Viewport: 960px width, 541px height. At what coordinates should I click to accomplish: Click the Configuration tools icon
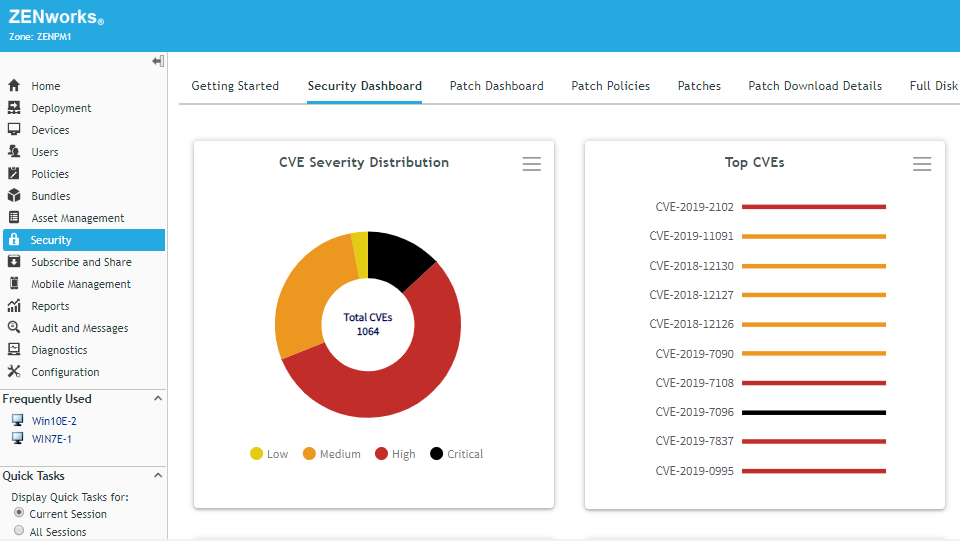(14, 371)
